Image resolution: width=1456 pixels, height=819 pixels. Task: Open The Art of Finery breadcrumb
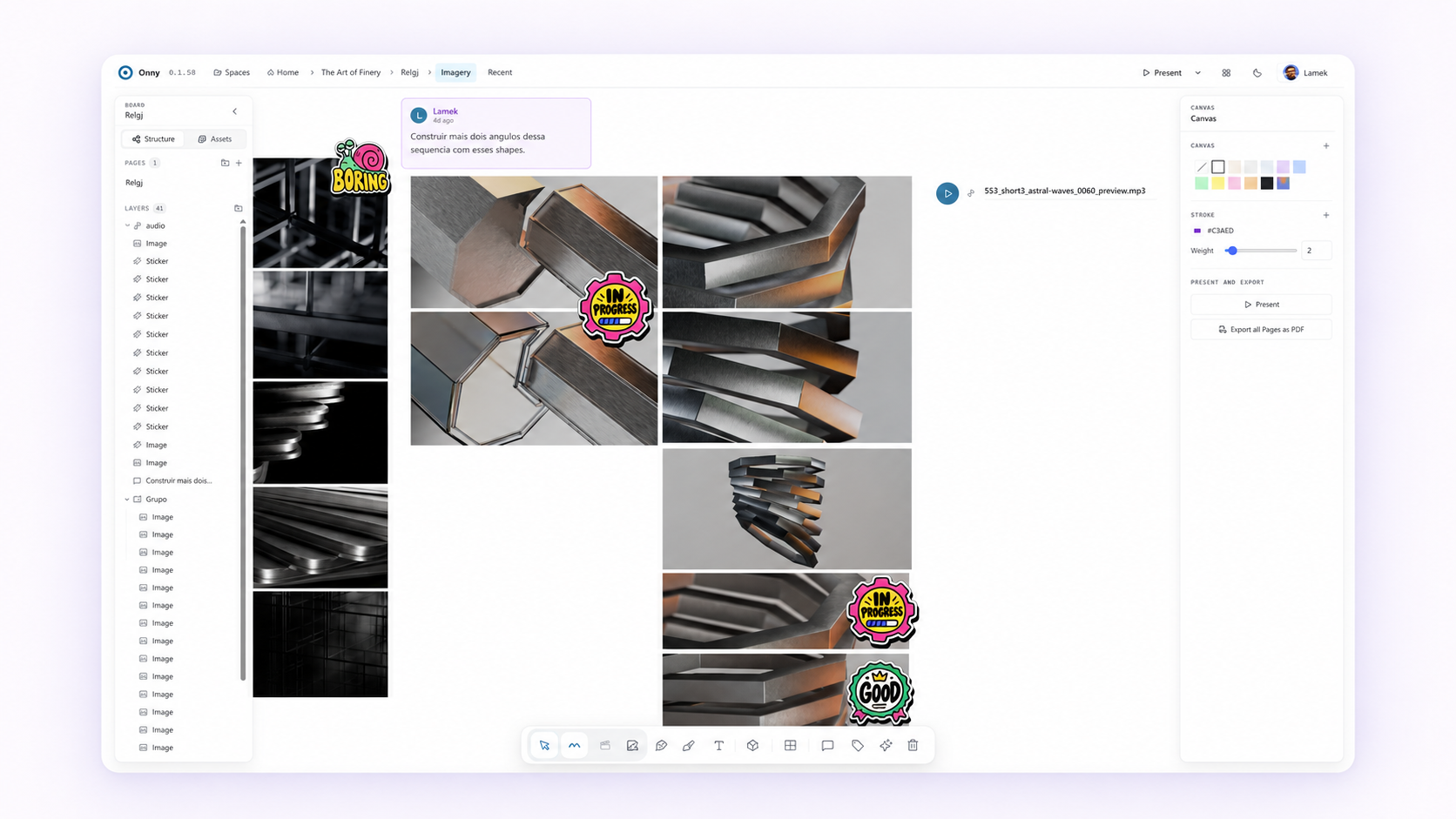(x=351, y=72)
